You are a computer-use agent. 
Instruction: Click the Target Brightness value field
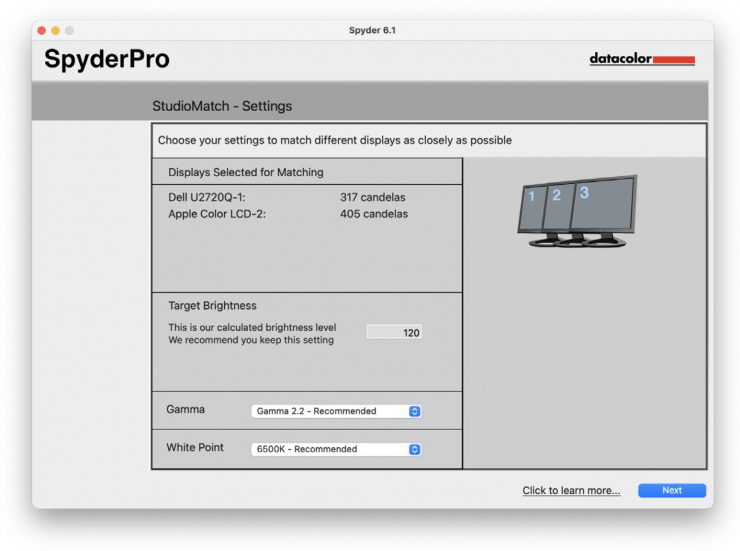(394, 332)
